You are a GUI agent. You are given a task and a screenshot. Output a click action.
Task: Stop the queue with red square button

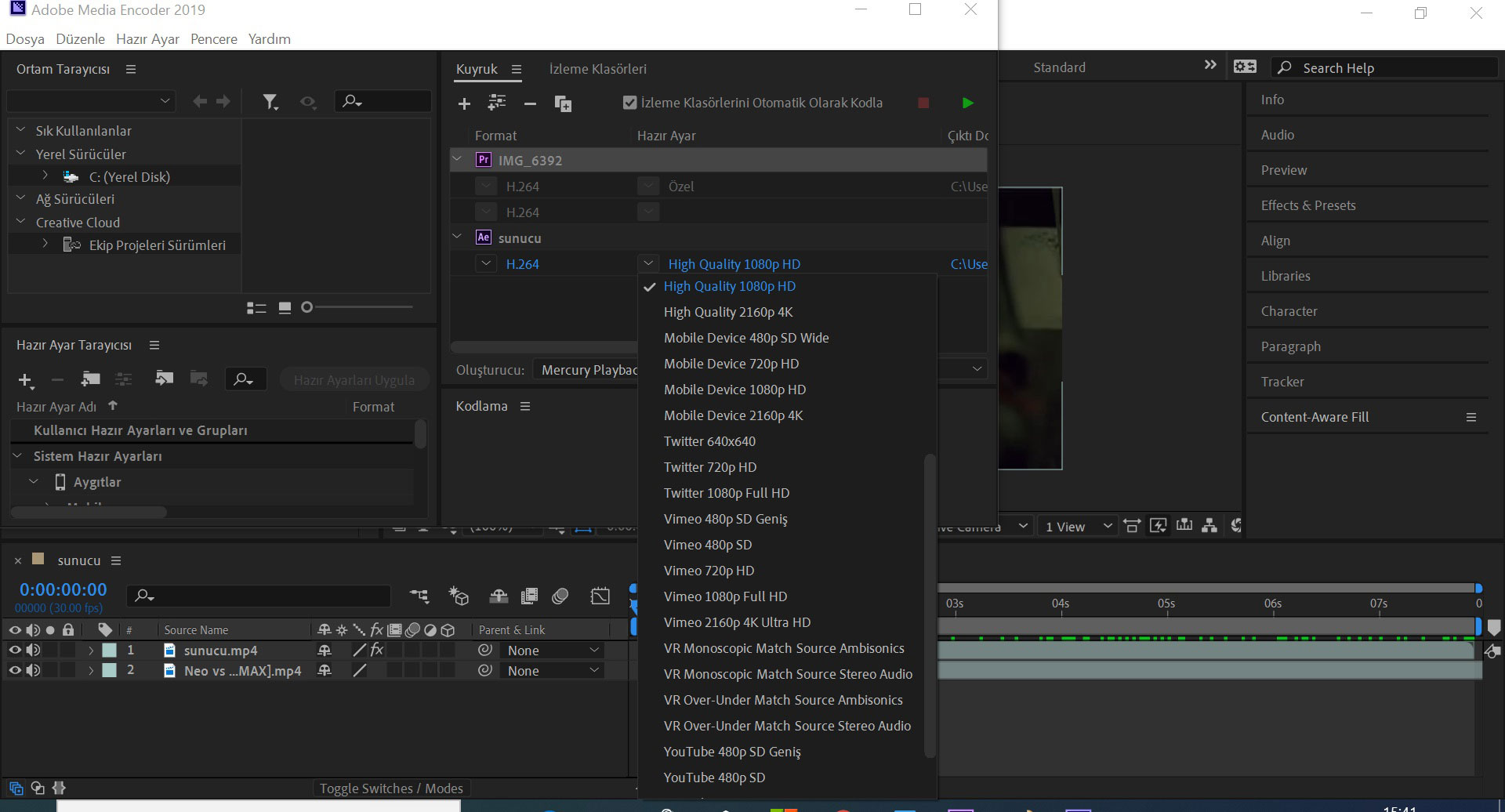(x=923, y=103)
